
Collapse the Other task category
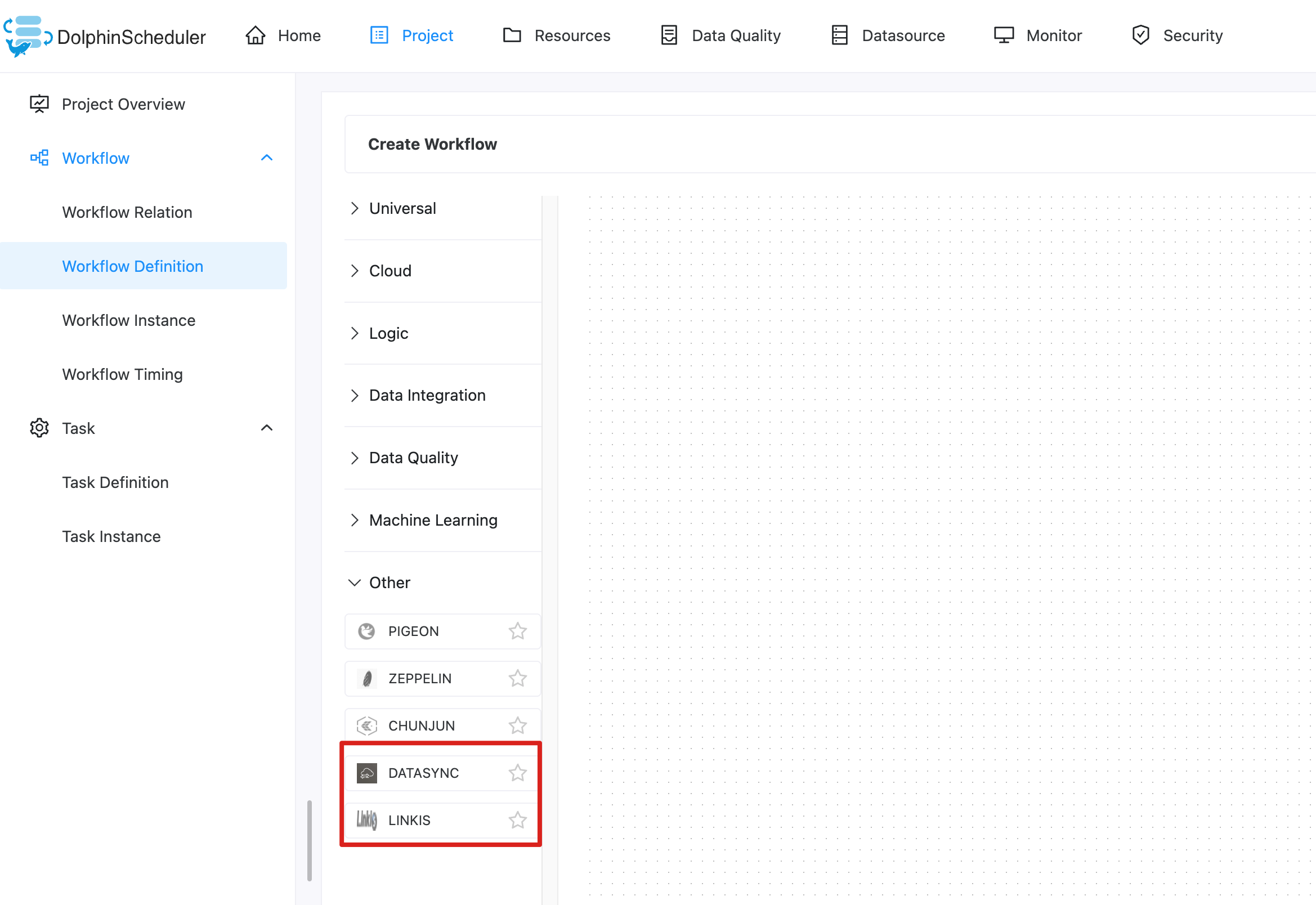coord(389,583)
